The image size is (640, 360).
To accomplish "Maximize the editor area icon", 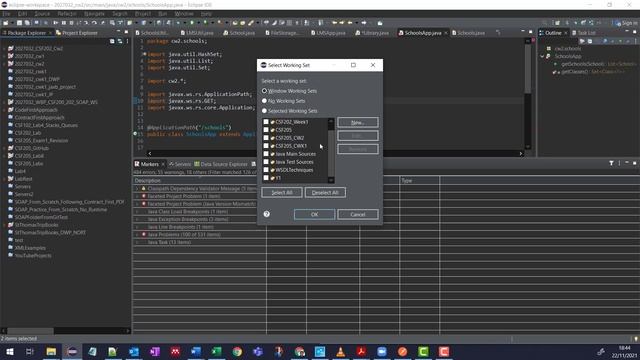I will tap(531, 31).
